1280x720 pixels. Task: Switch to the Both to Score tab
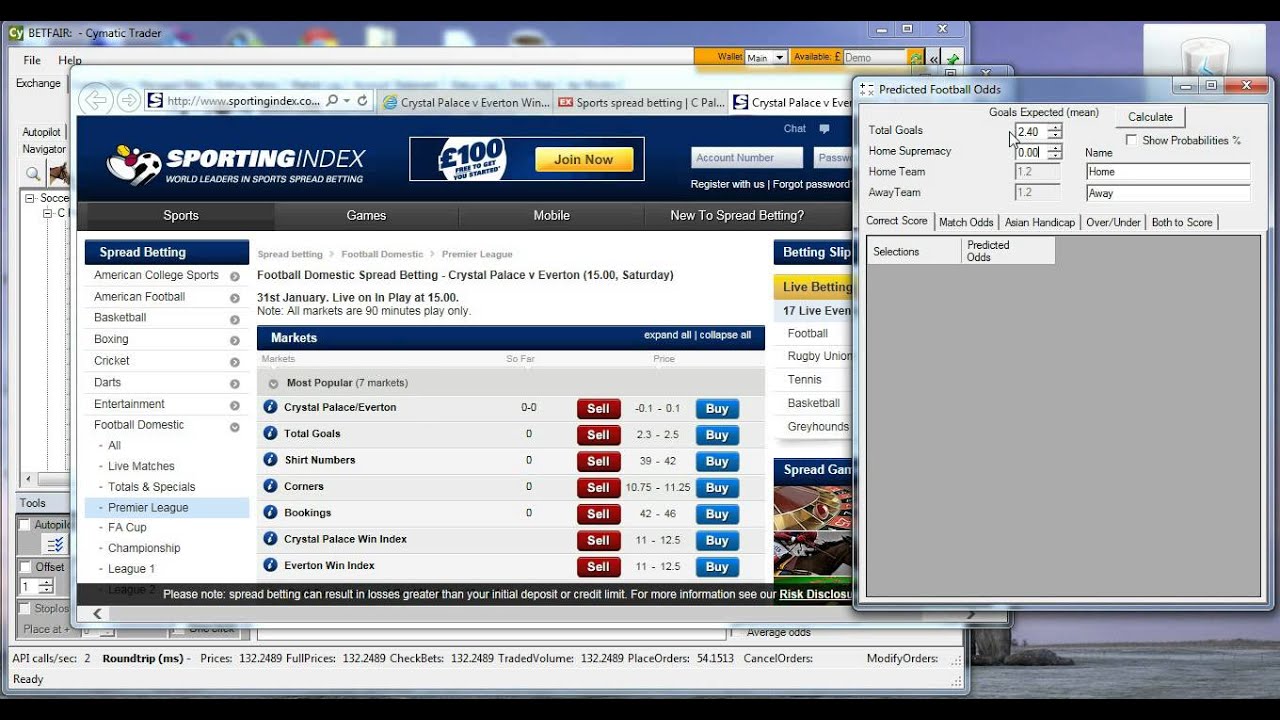1182,222
